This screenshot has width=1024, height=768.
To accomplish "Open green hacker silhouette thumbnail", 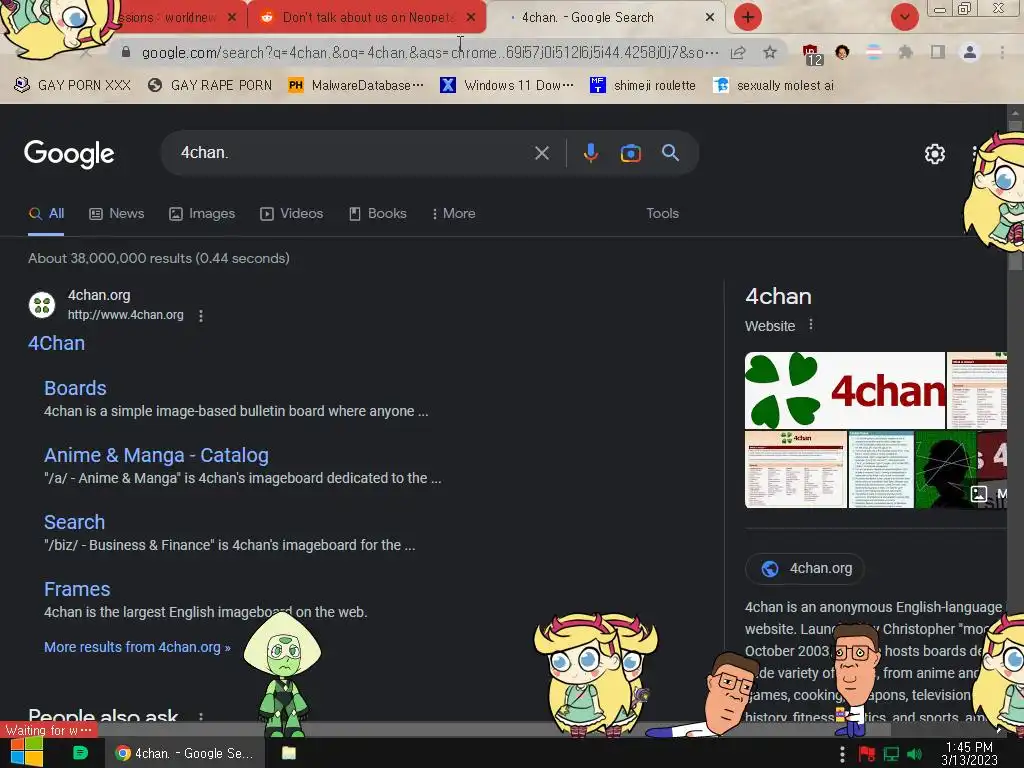I will coord(945,469).
